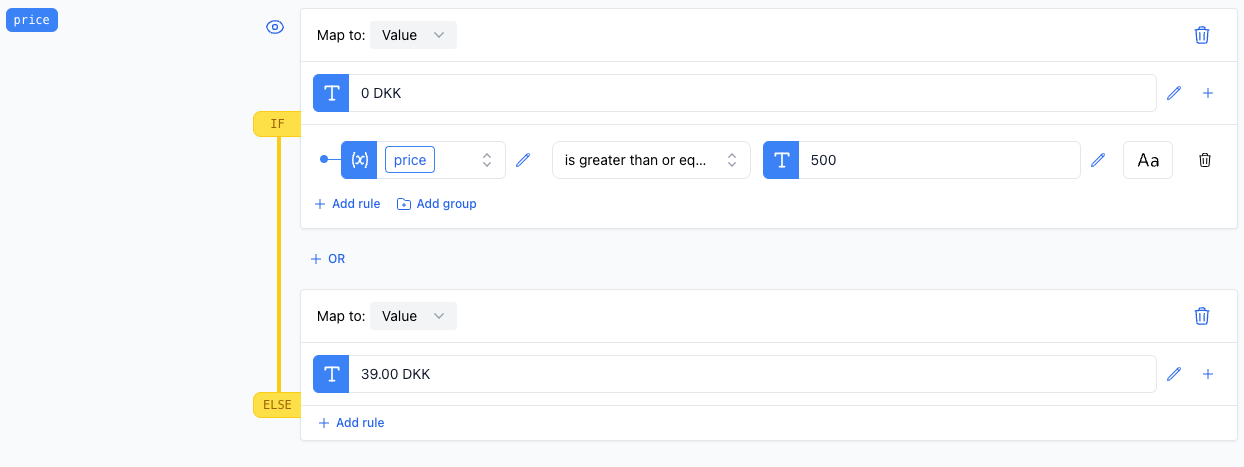Image resolution: width=1244 pixels, height=467 pixels.
Task: Open the first Map to Value dropdown
Action: (x=413, y=35)
